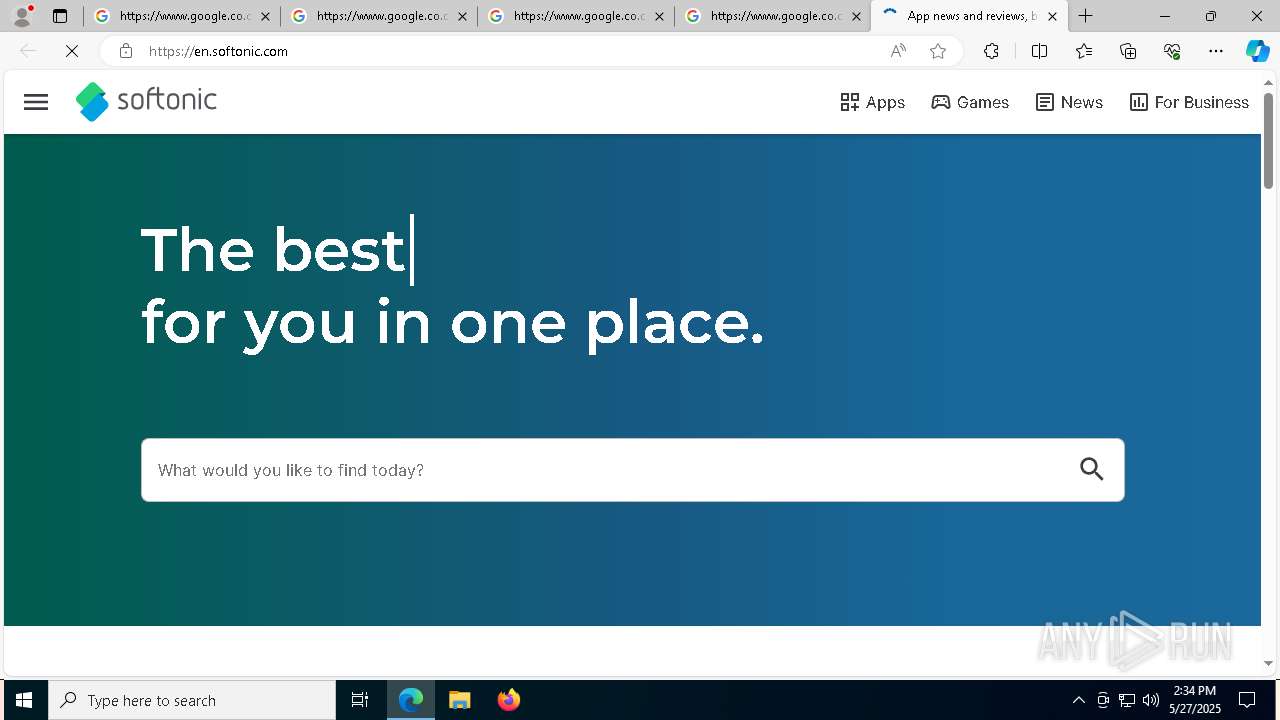This screenshot has width=1280, height=720.
Task: Open the volume control icon
Action: click(1151, 700)
